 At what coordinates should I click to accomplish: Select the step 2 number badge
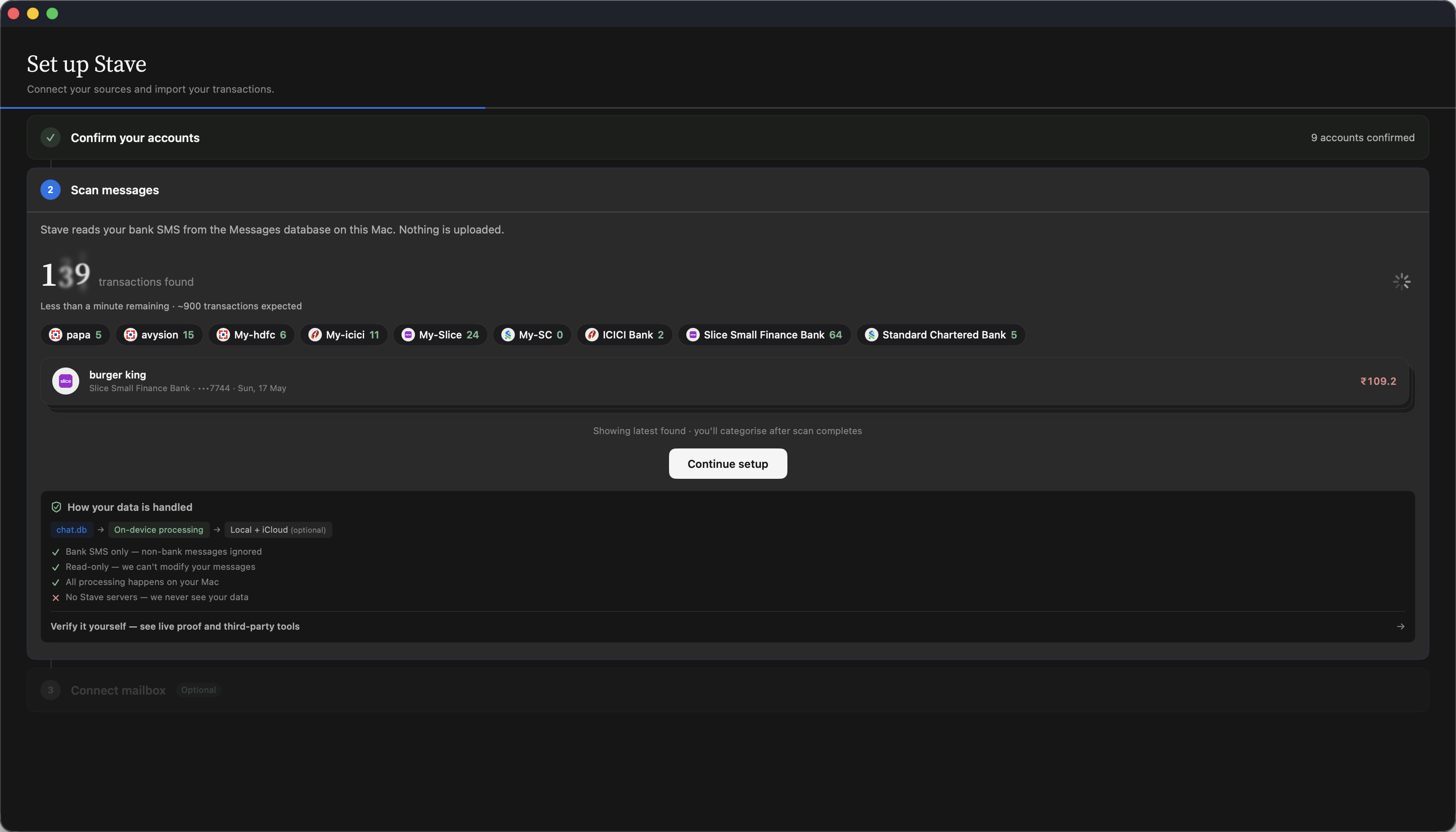point(50,190)
